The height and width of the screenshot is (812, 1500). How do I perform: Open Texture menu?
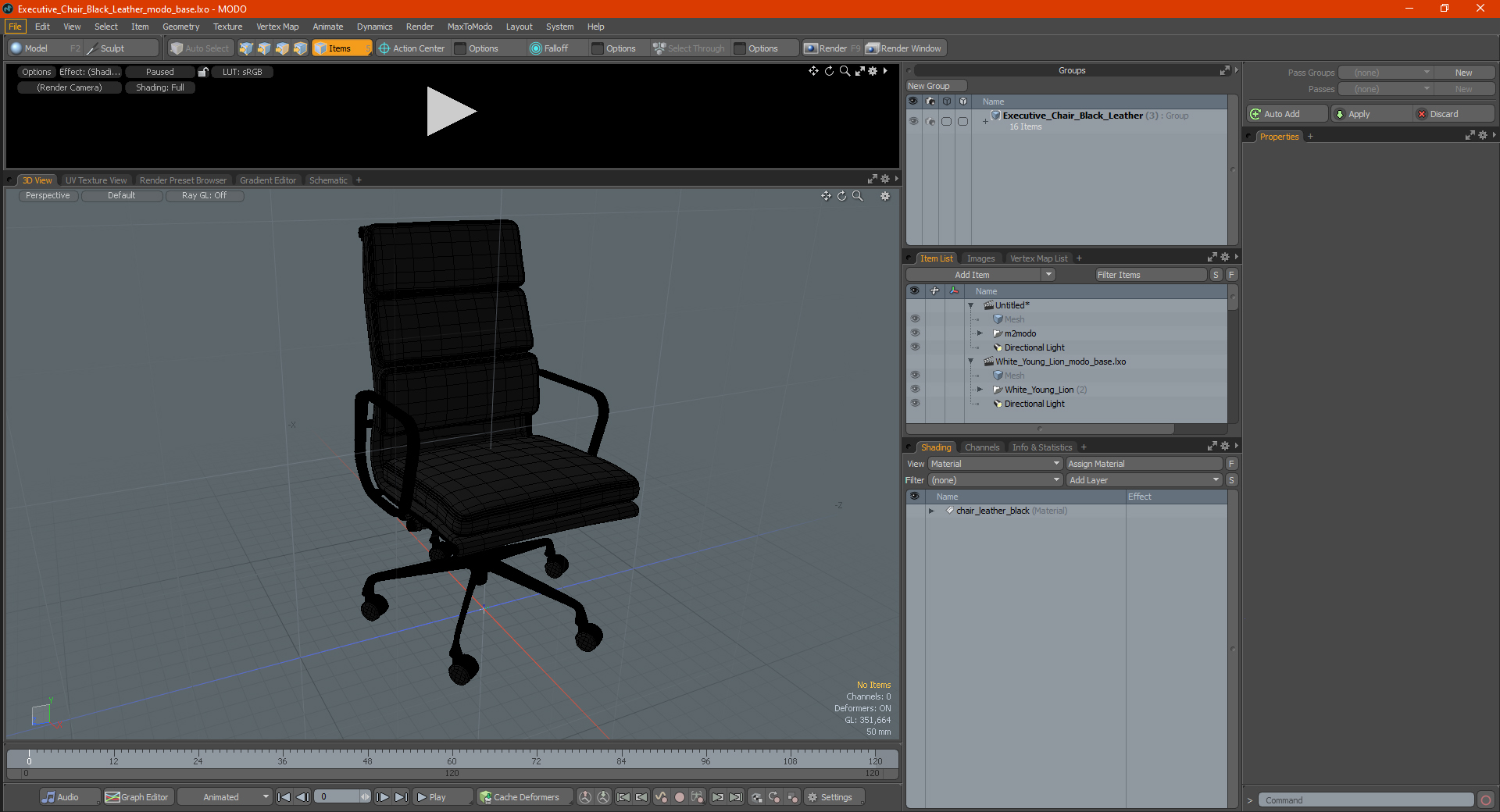[227, 27]
